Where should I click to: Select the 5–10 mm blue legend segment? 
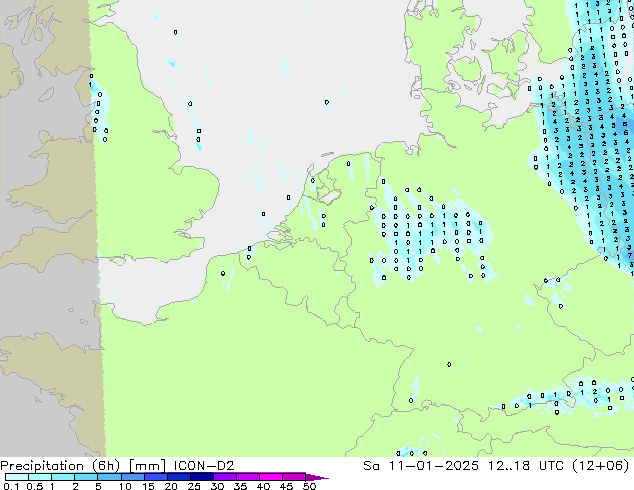(x=110, y=477)
